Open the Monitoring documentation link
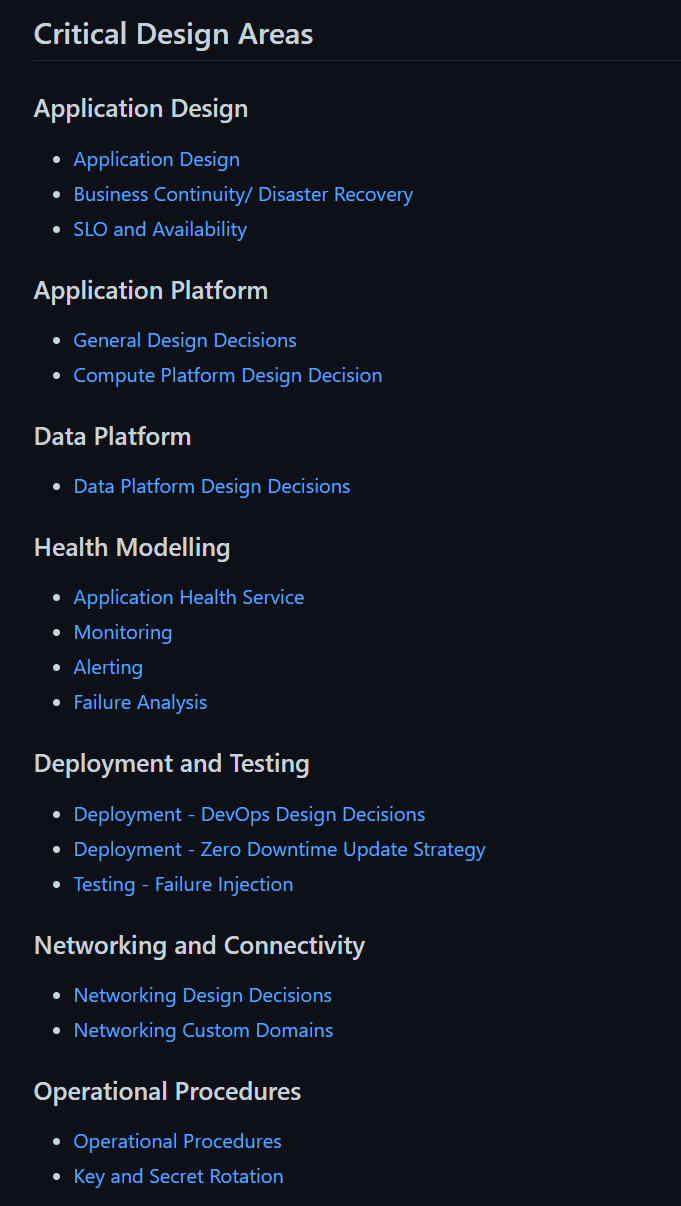The height and width of the screenshot is (1206, 681). (122, 632)
